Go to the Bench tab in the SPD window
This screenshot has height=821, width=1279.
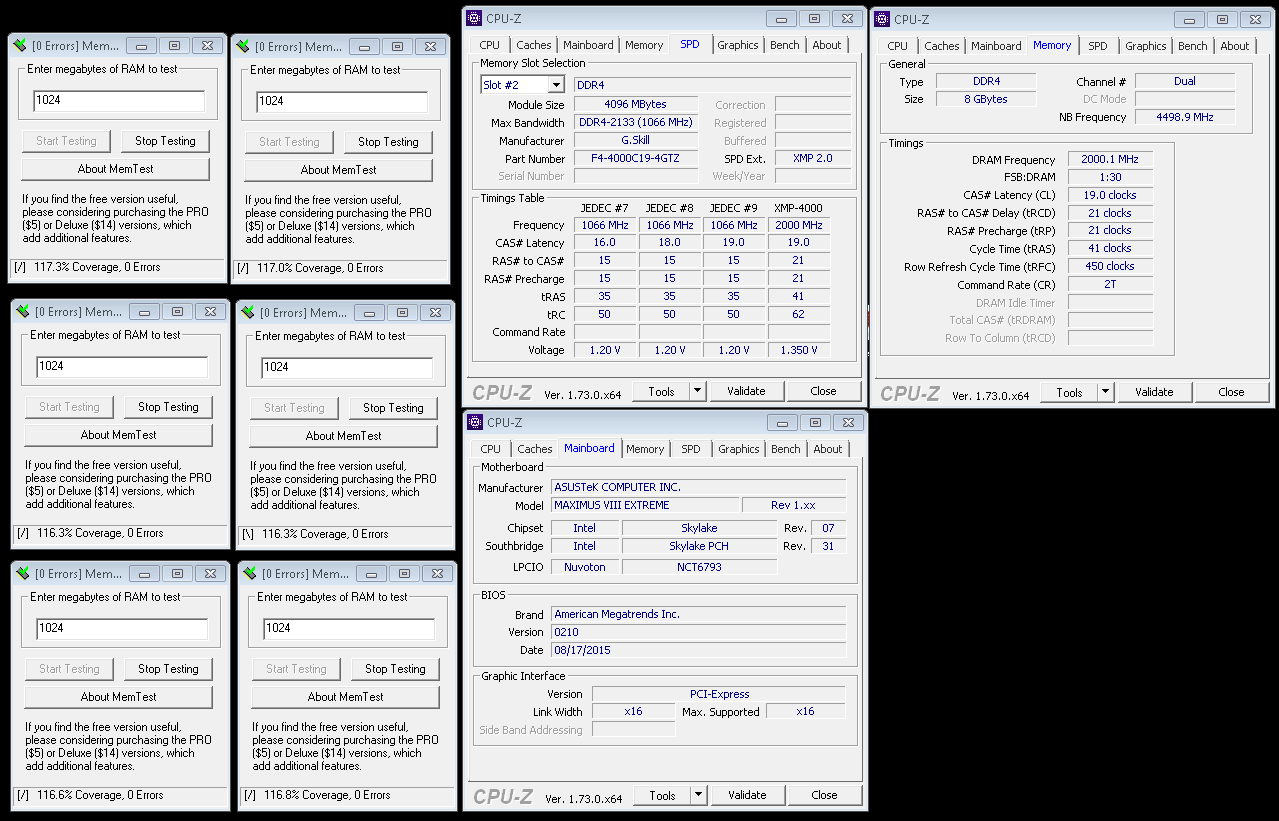(785, 45)
